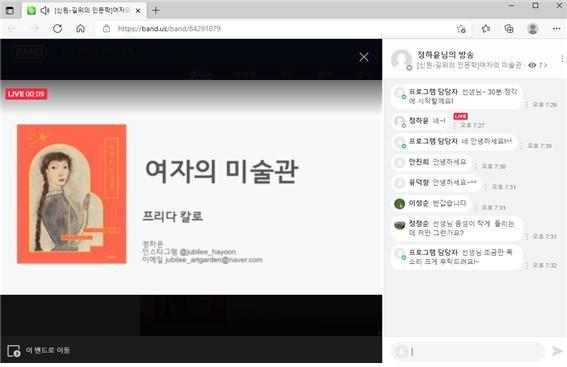Image resolution: width=567 pixels, height=367 pixels.
Task: Click the 정하윤님의 방송 title
Action: 446,55
